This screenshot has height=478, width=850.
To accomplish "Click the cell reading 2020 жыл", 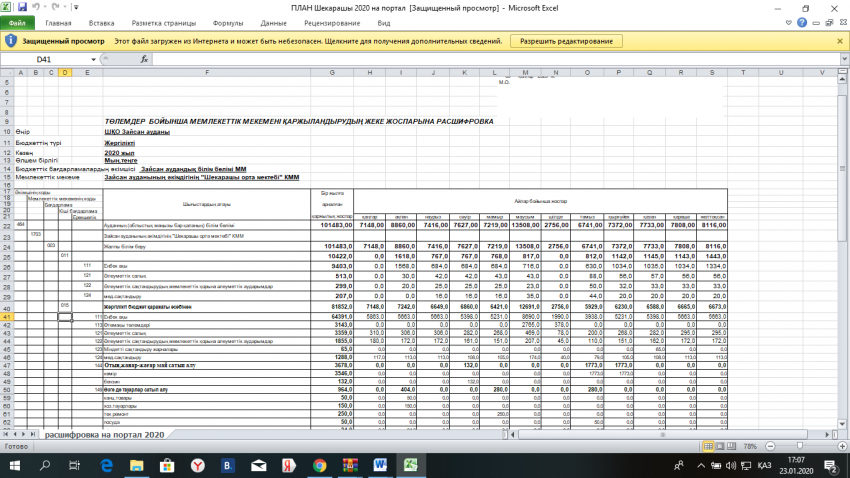I will [x=119, y=153].
